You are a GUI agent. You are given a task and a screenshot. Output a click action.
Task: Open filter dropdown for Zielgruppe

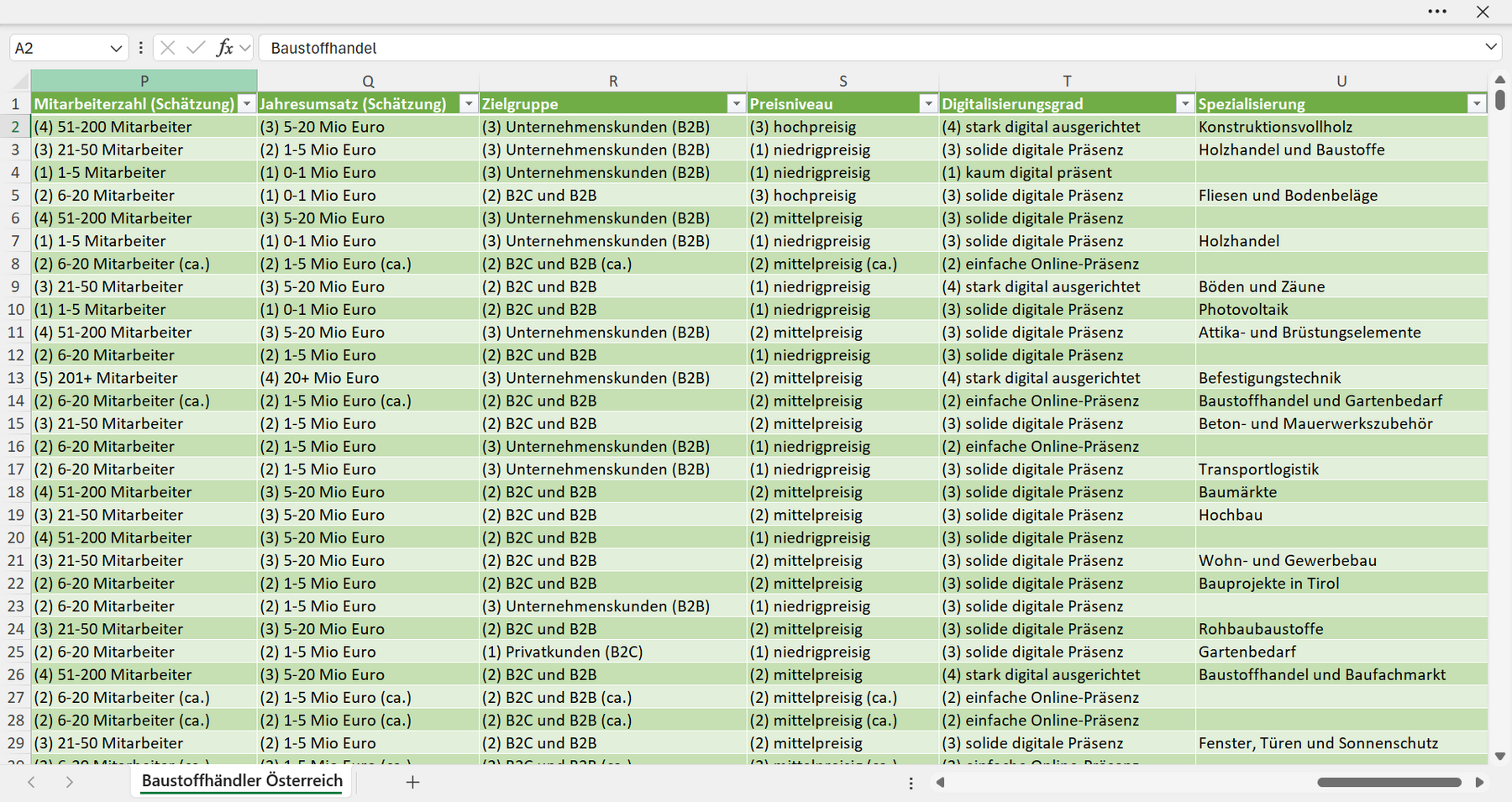[x=737, y=104]
